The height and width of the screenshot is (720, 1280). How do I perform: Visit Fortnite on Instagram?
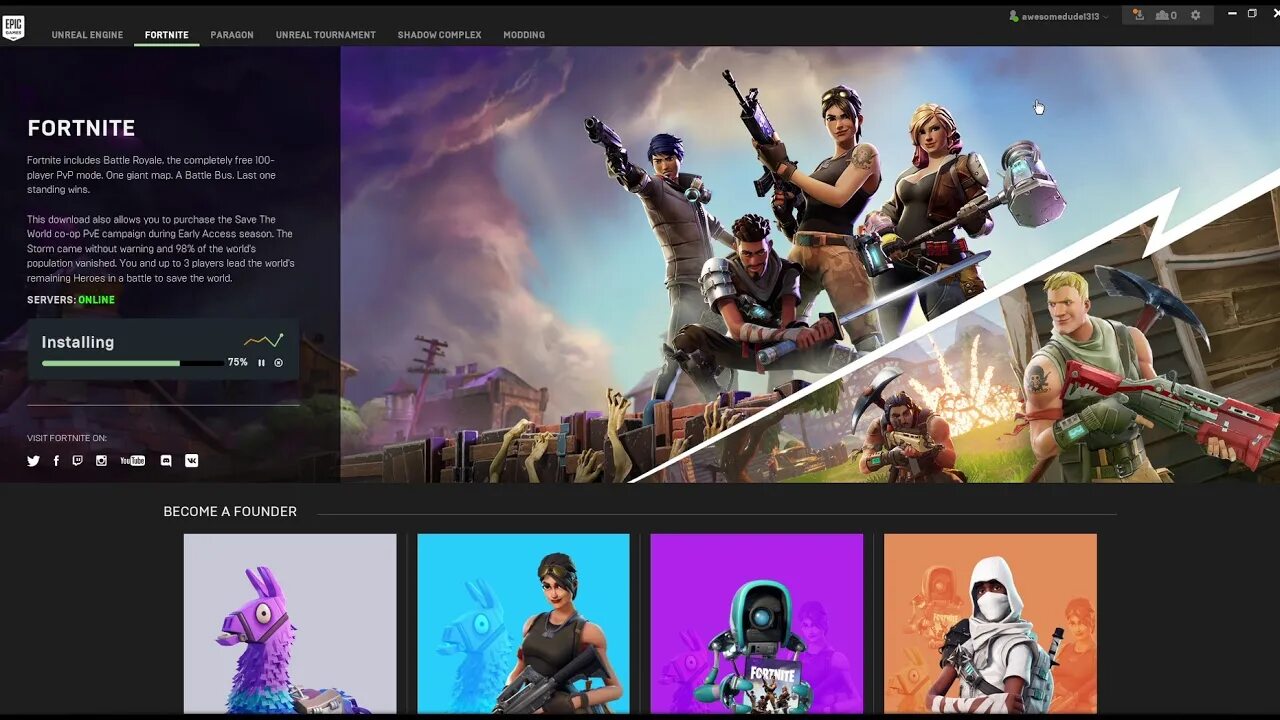click(x=101, y=461)
